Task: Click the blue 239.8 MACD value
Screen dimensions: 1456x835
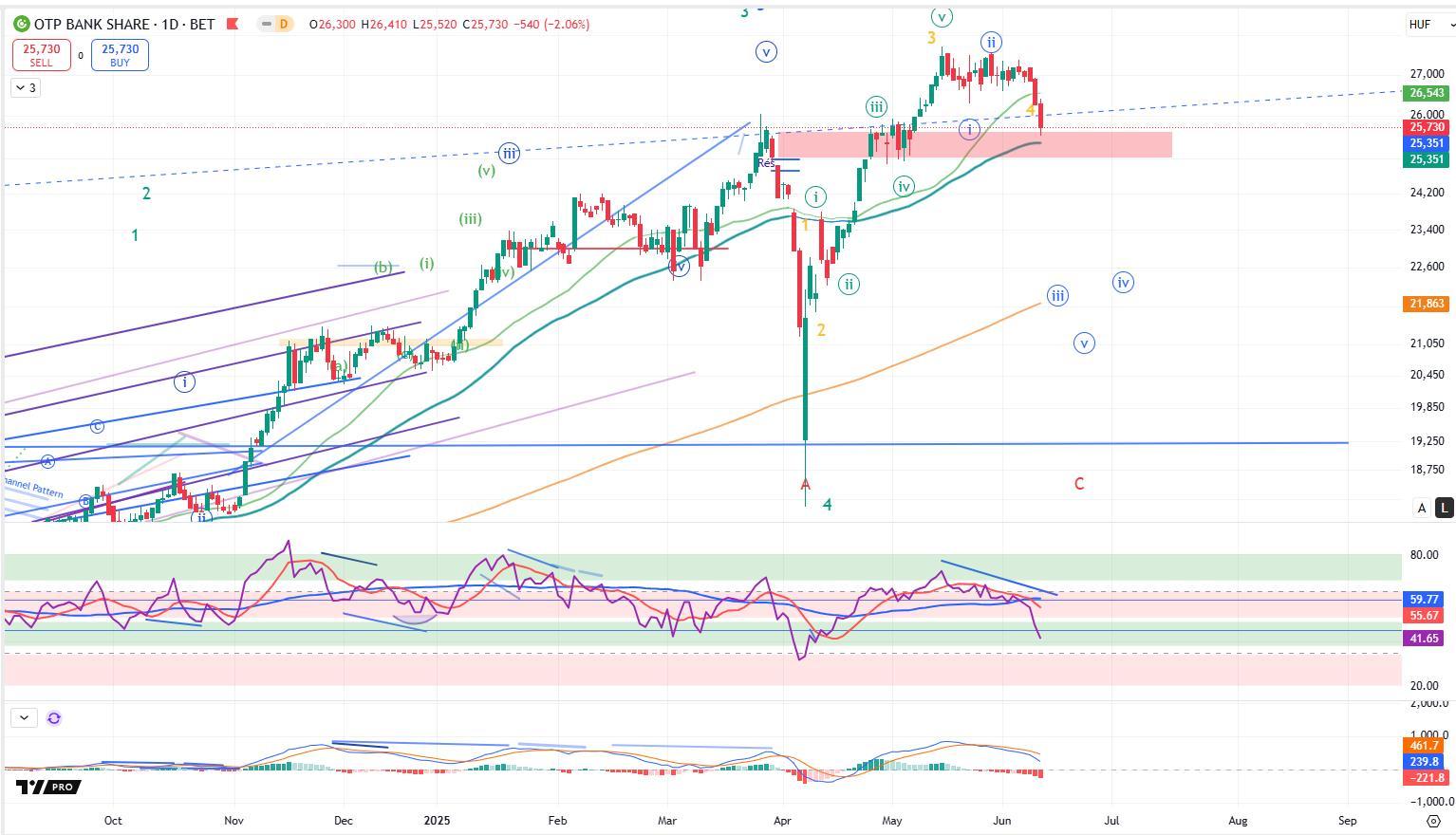Action: click(x=1425, y=762)
